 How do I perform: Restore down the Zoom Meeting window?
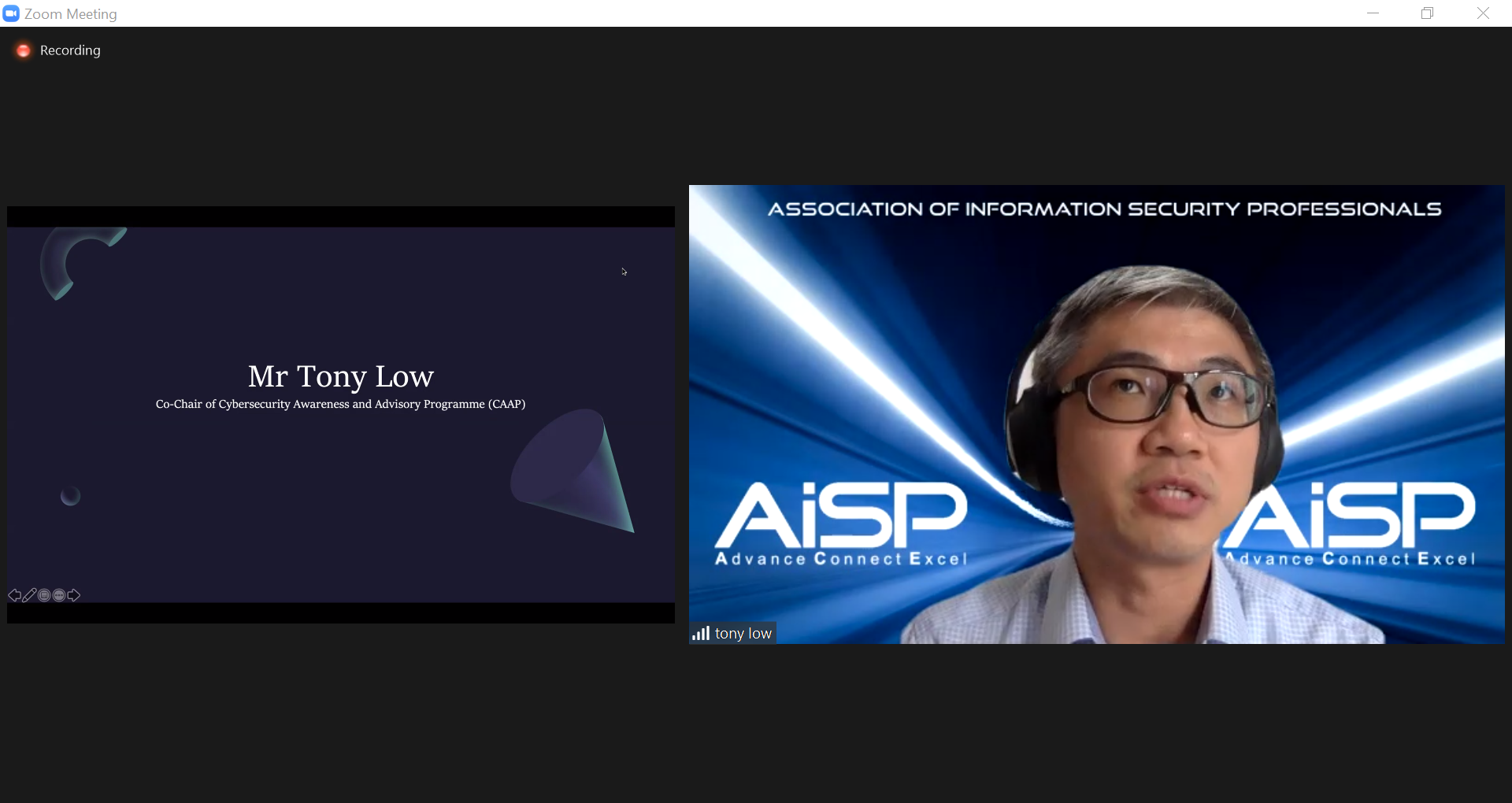pyautogui.click(x=1427, y=13)
